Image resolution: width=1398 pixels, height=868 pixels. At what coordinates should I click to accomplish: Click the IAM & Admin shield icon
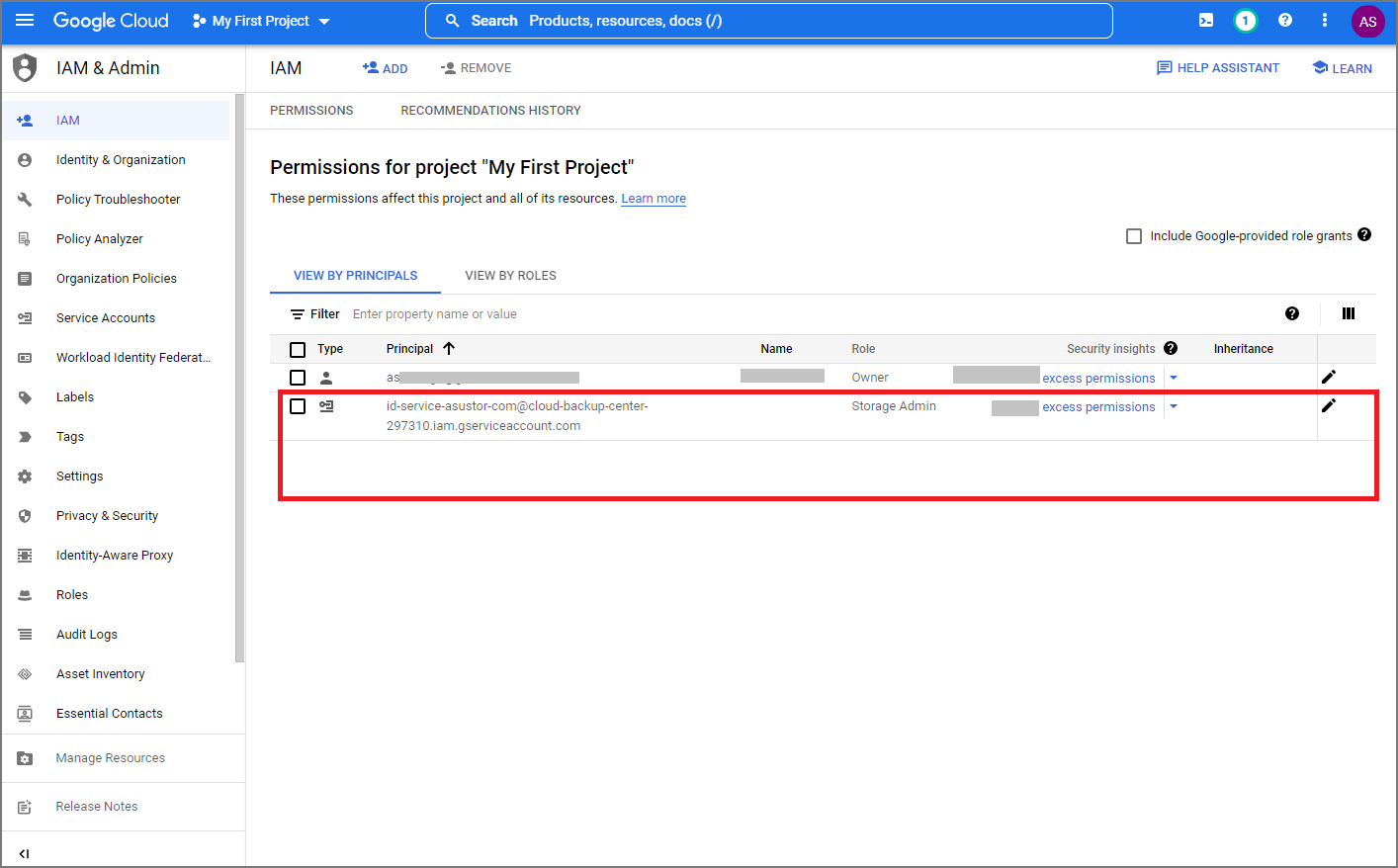[25, 68]
